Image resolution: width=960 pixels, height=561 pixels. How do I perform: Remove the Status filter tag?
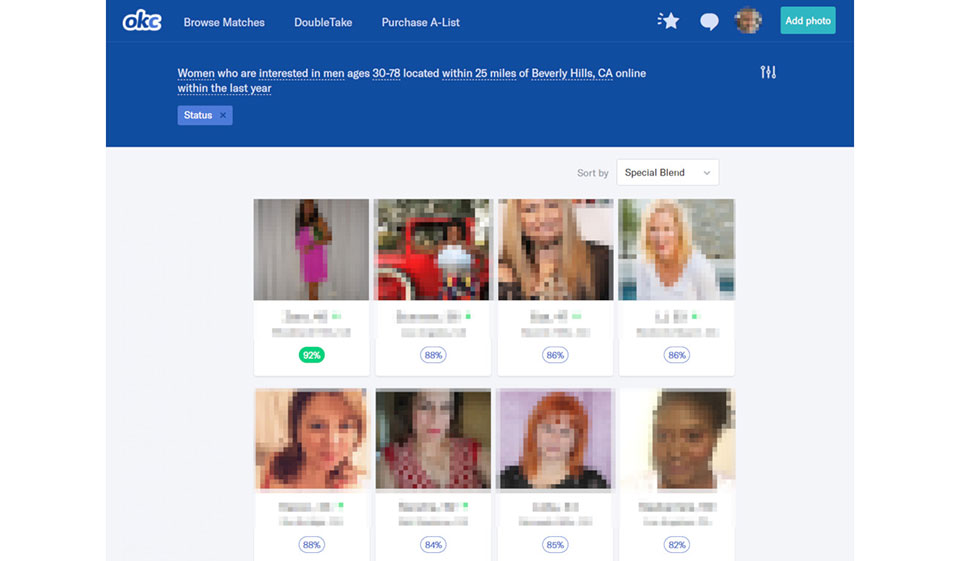[x=223, y=115]
